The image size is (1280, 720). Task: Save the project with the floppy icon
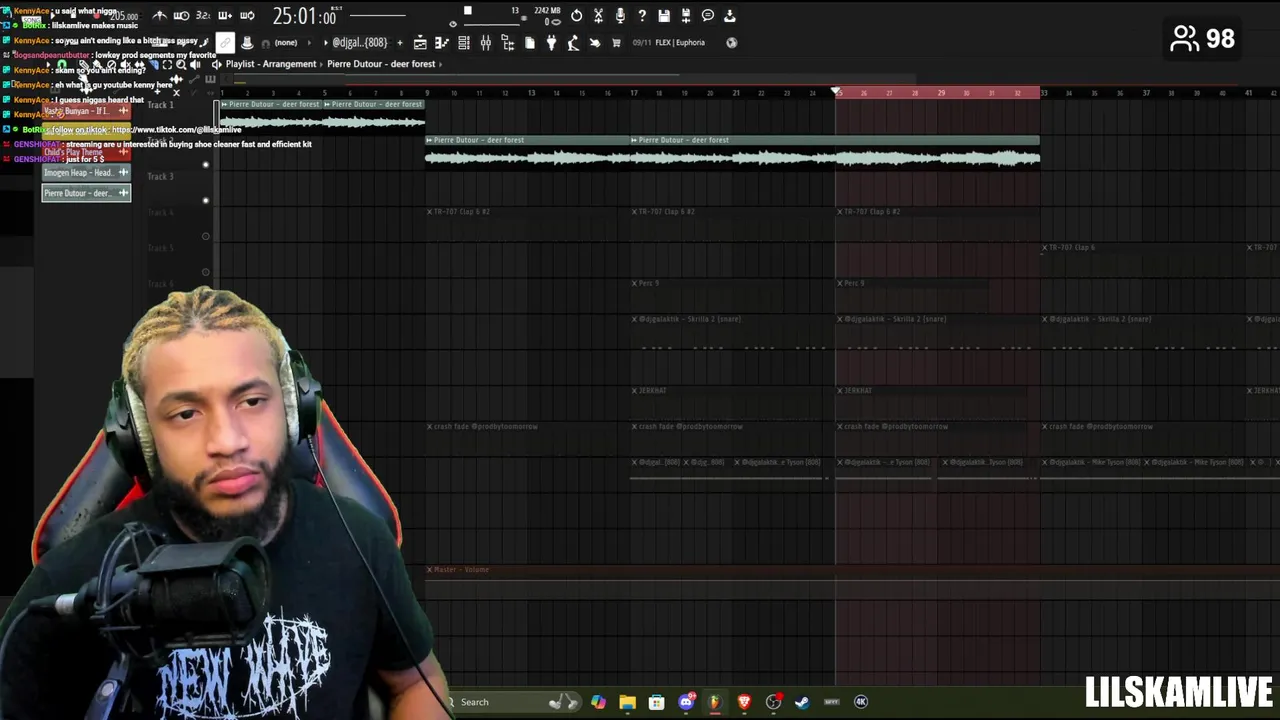pyautogui.click(x=664, y=16)
